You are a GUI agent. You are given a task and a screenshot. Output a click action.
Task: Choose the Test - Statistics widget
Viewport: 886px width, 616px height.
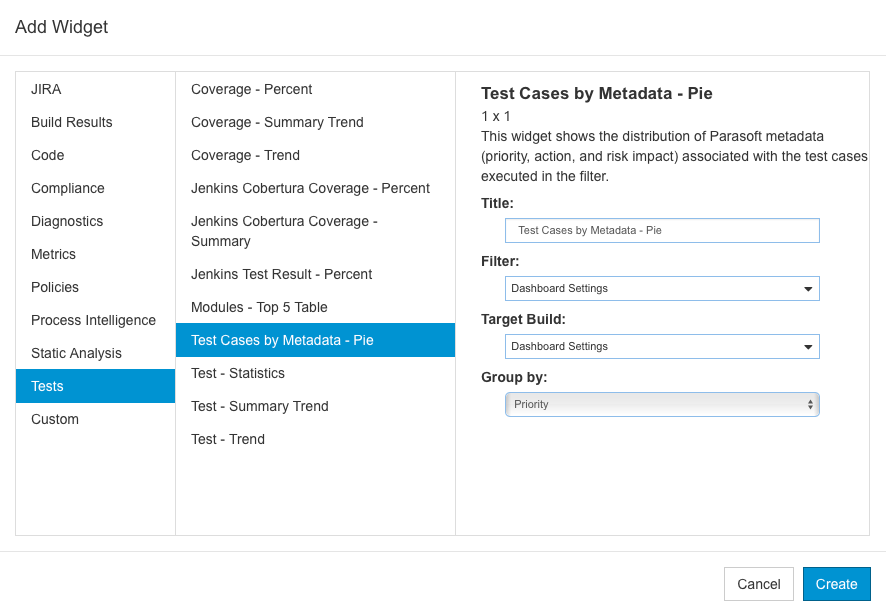tap(315, 374)
